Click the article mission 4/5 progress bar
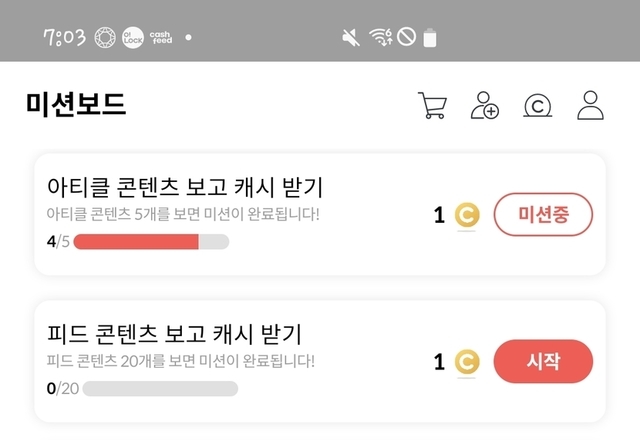640x440 pixels. [151, 241]
